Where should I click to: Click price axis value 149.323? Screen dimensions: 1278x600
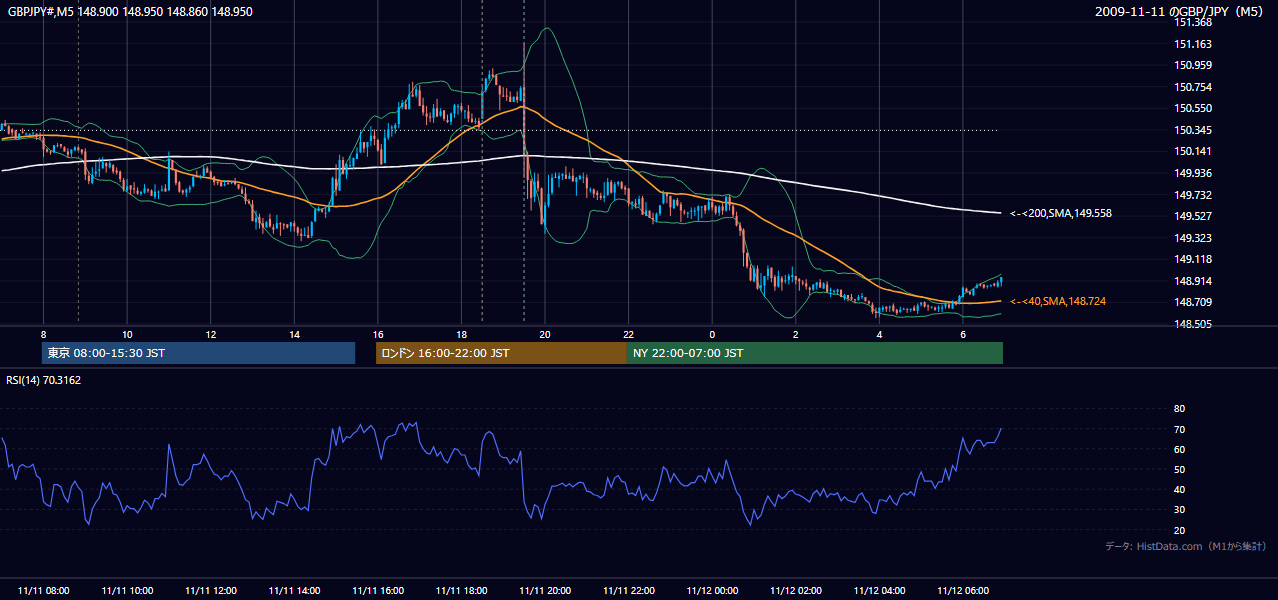pos(1194,238)
